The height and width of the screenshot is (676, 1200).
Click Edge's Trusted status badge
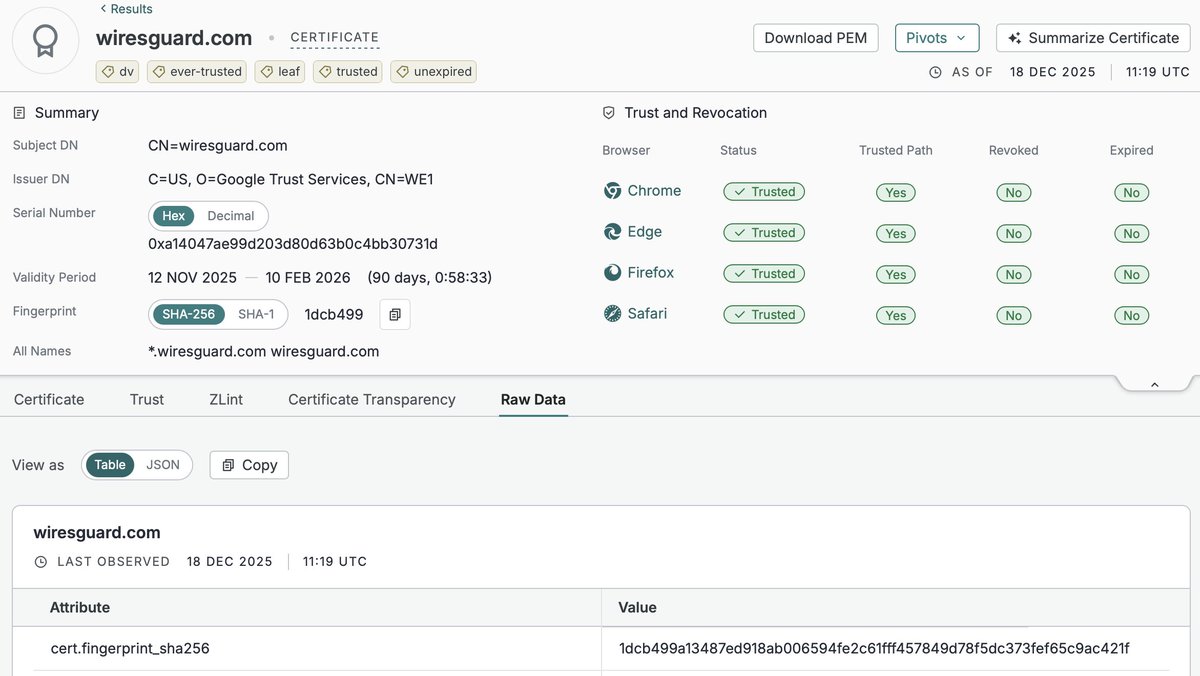[x=764, y=233]
